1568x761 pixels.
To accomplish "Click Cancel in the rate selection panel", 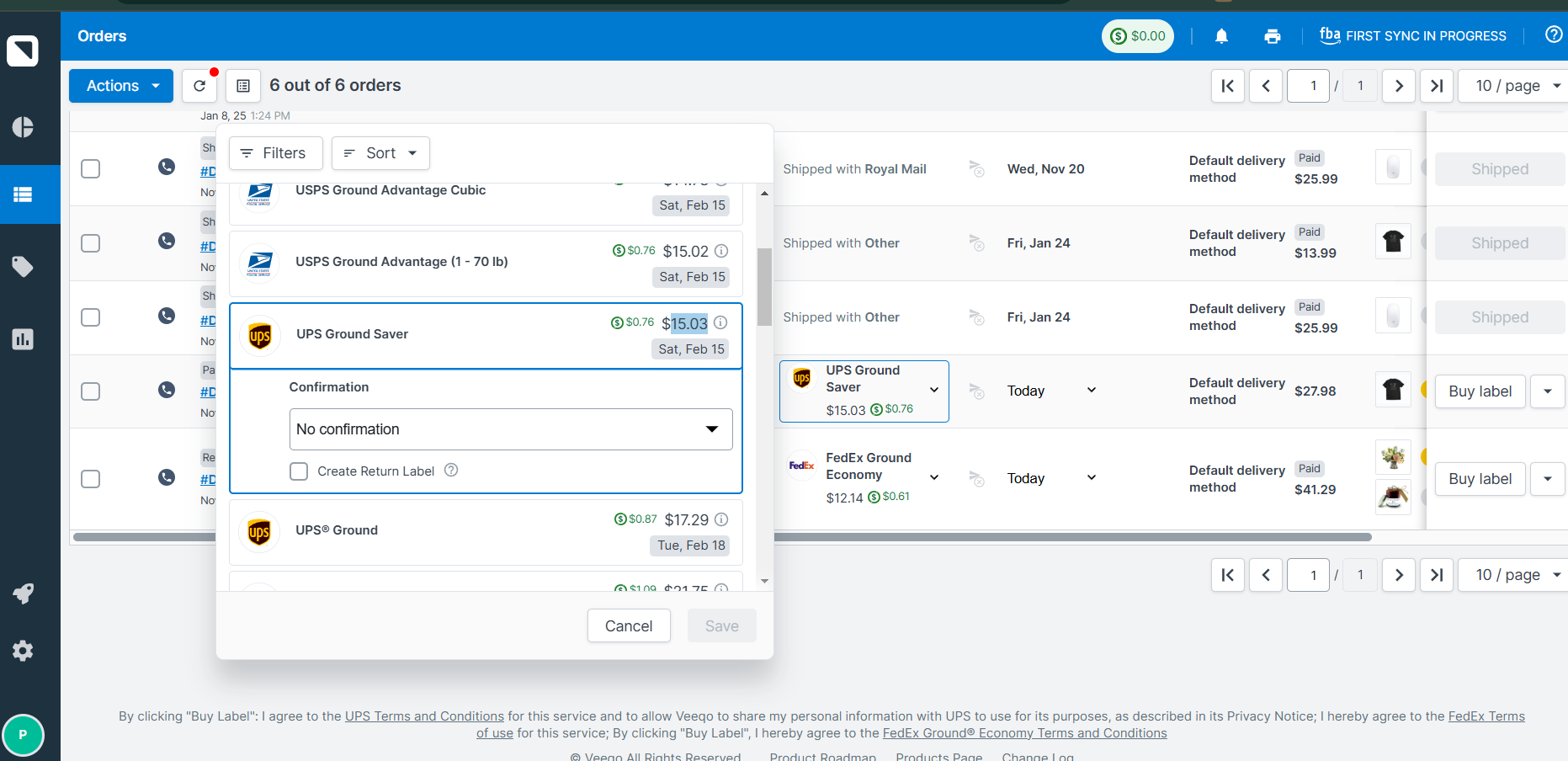I will coord(629,625).
